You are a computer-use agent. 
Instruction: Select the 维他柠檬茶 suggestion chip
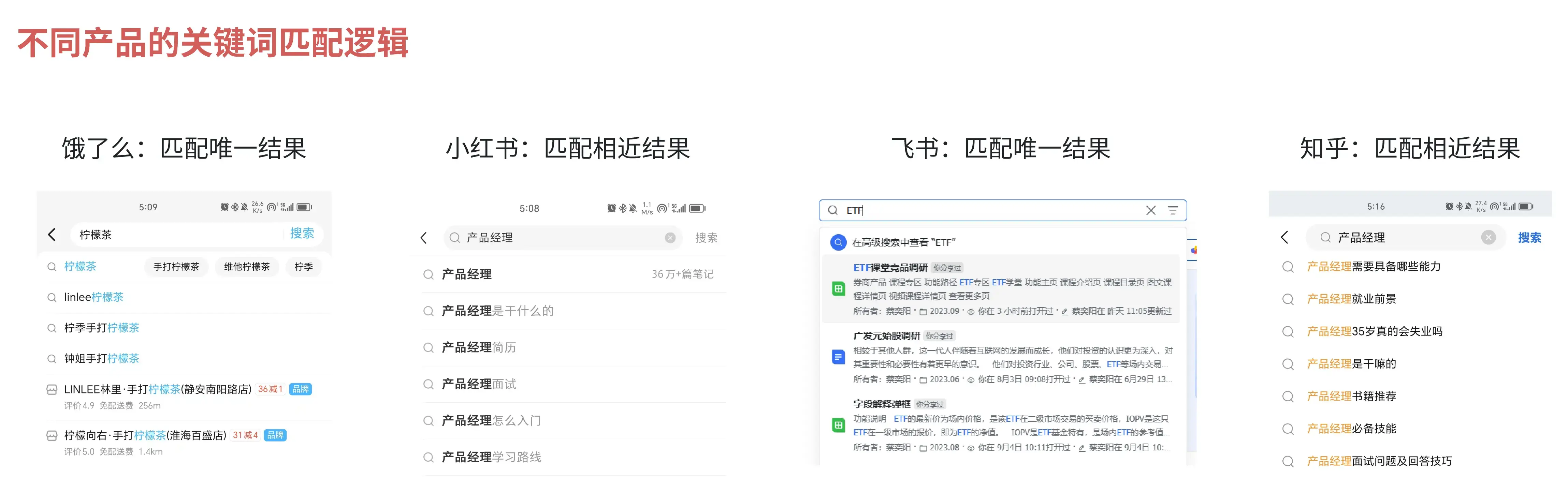[x=247, y=267]
